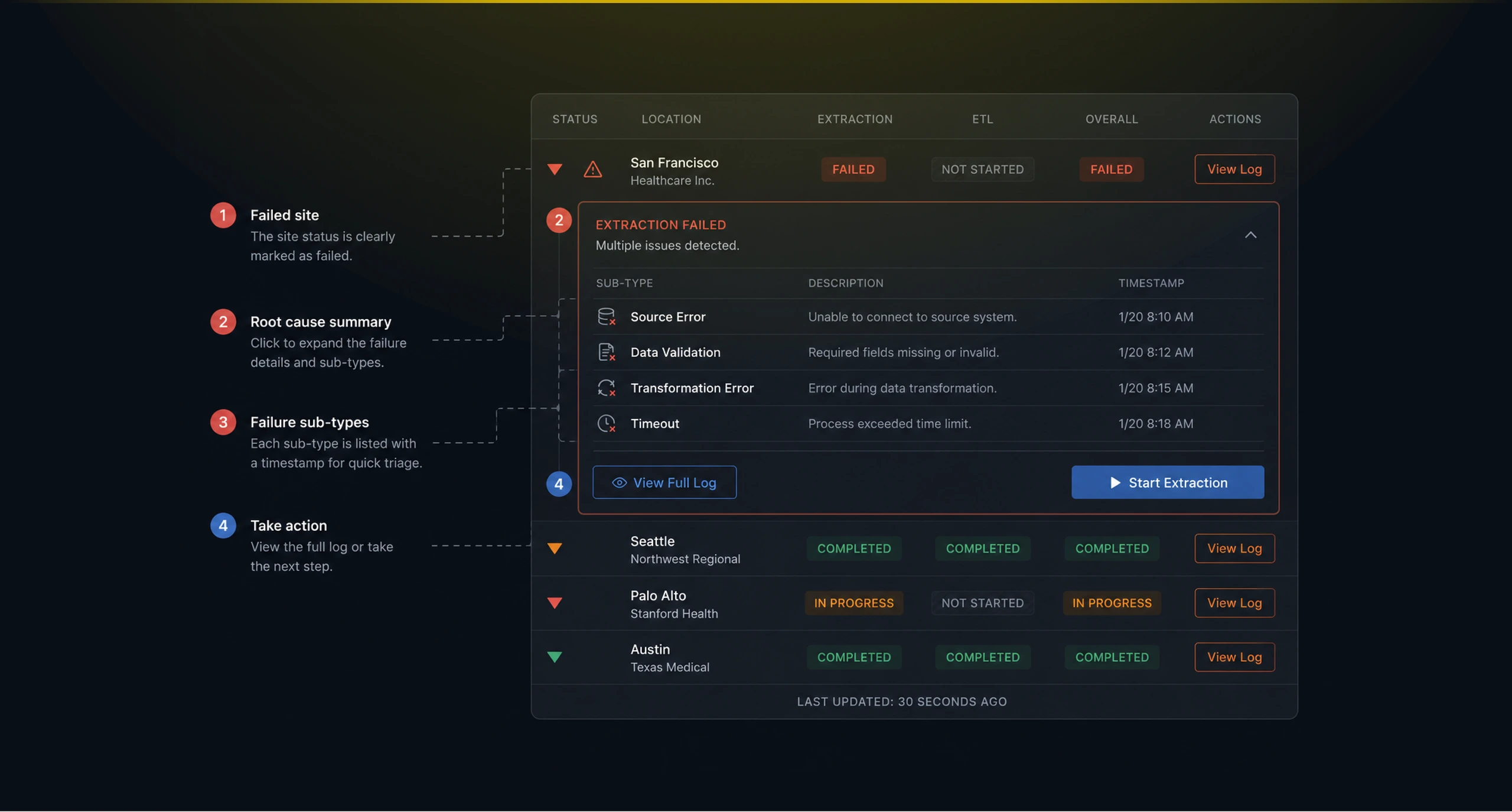The width and height of the screenshot is (1512, 812).
Task: Sort by the Extraction column header
Action: 855,119
